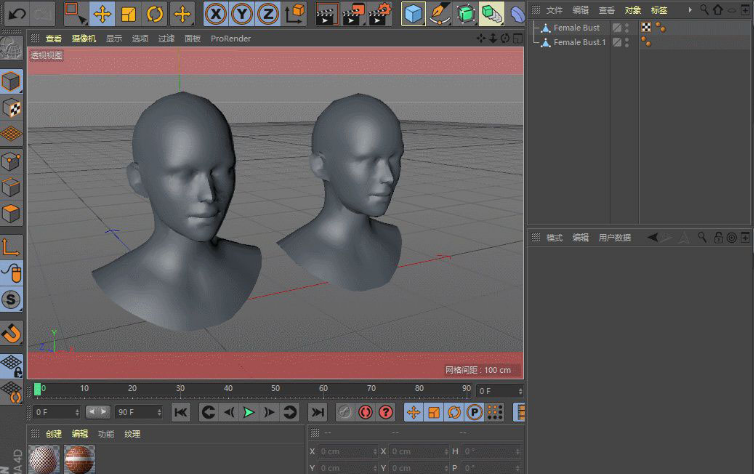Switch to Polygons mode in left sidebar
Viewport: 754px width, 474px height.
tap(12, 213)
